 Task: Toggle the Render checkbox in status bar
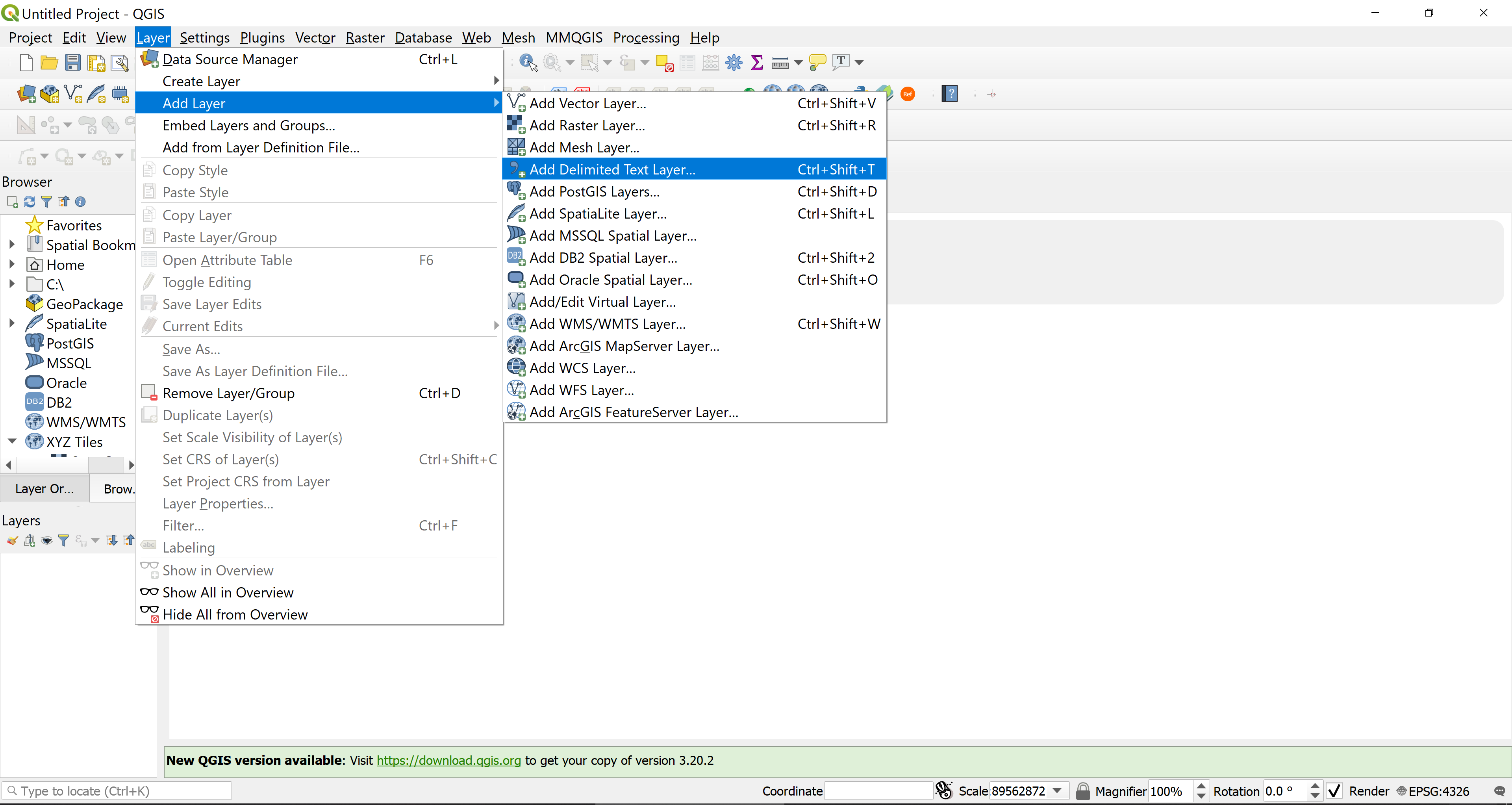[1335, 791]
